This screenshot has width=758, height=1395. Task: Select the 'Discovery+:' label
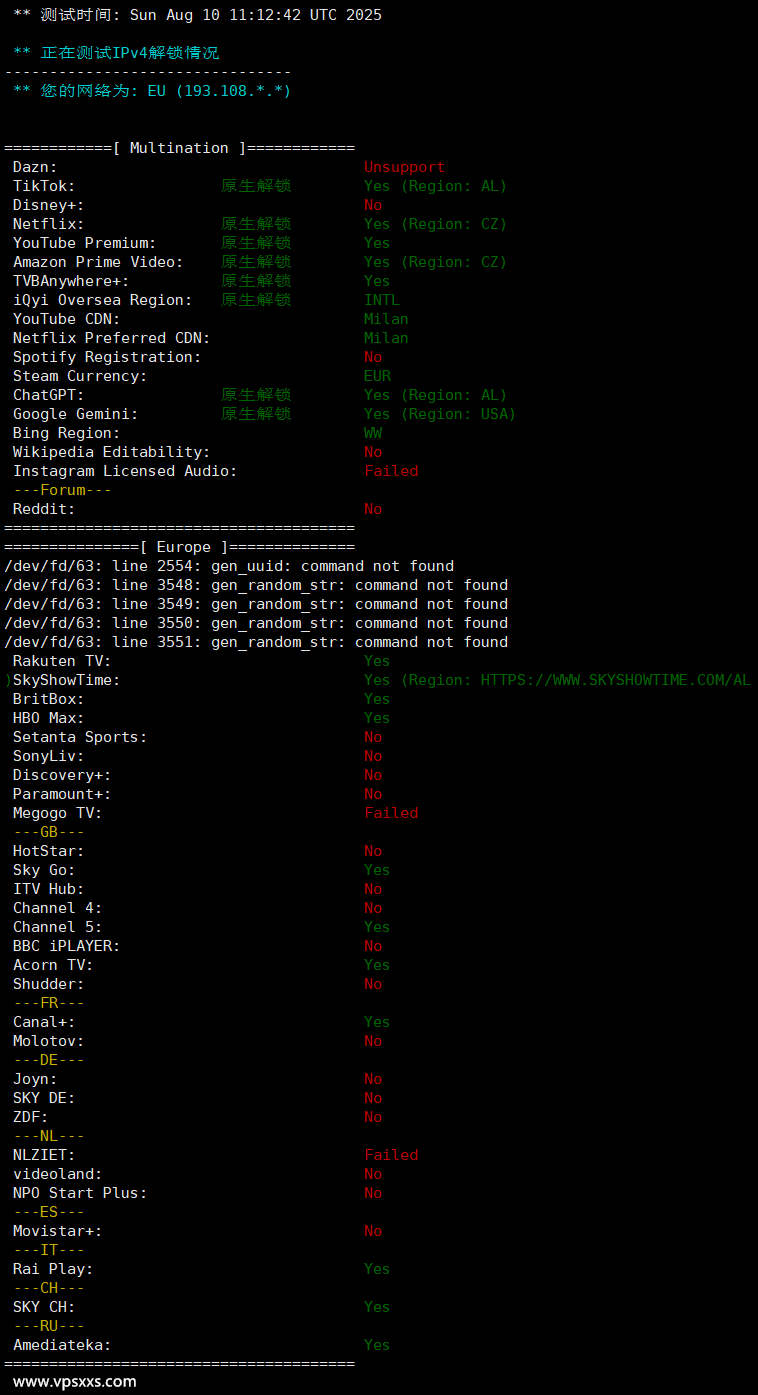(x=62, y=775)
